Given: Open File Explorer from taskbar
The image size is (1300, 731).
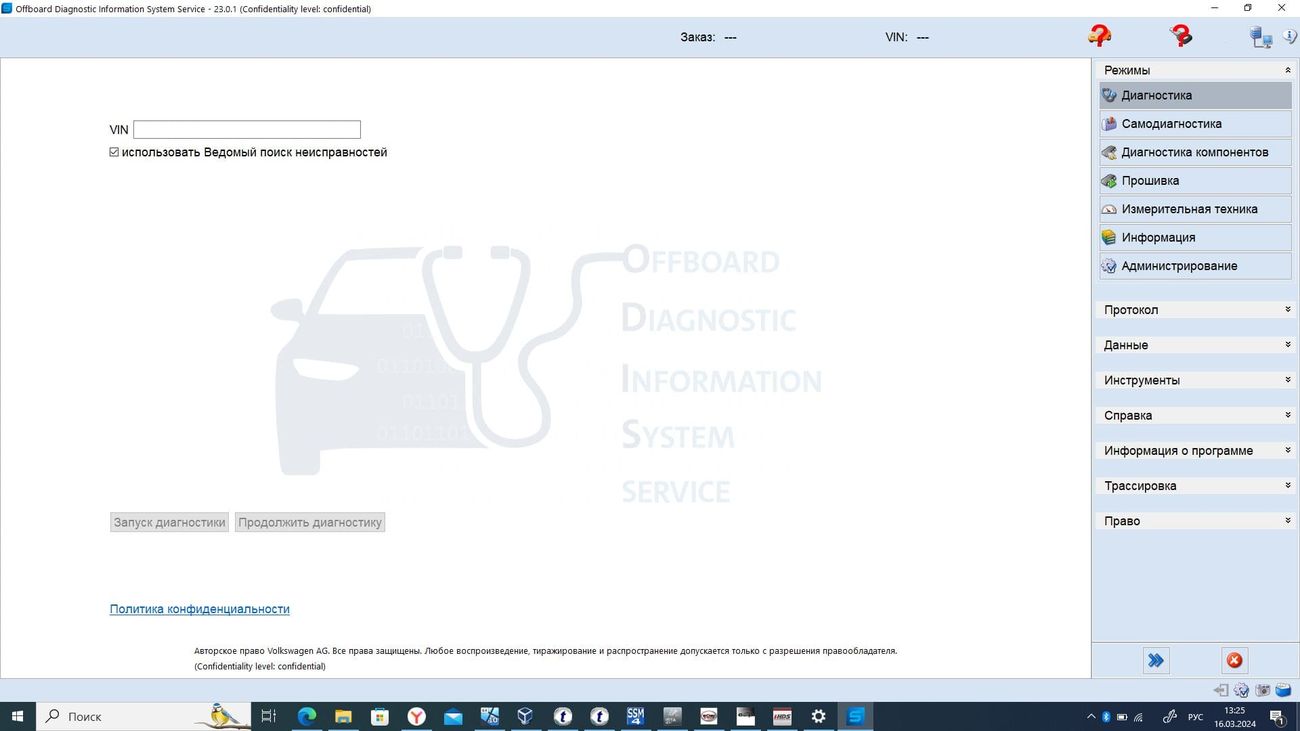Looking at the screenshot, I should pos(343,716).
